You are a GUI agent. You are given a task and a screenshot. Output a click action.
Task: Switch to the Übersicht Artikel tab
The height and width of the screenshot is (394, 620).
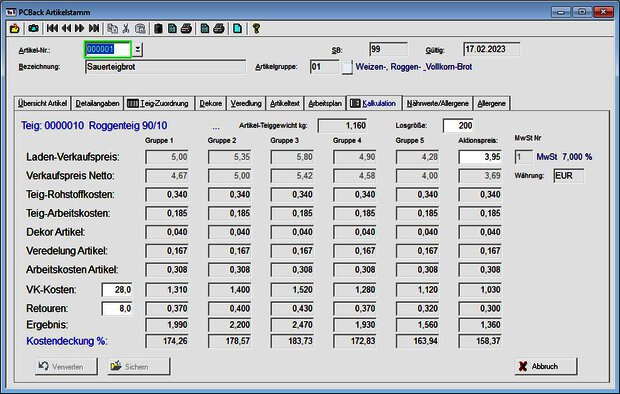pyautogui.click(x=42, y=103)
